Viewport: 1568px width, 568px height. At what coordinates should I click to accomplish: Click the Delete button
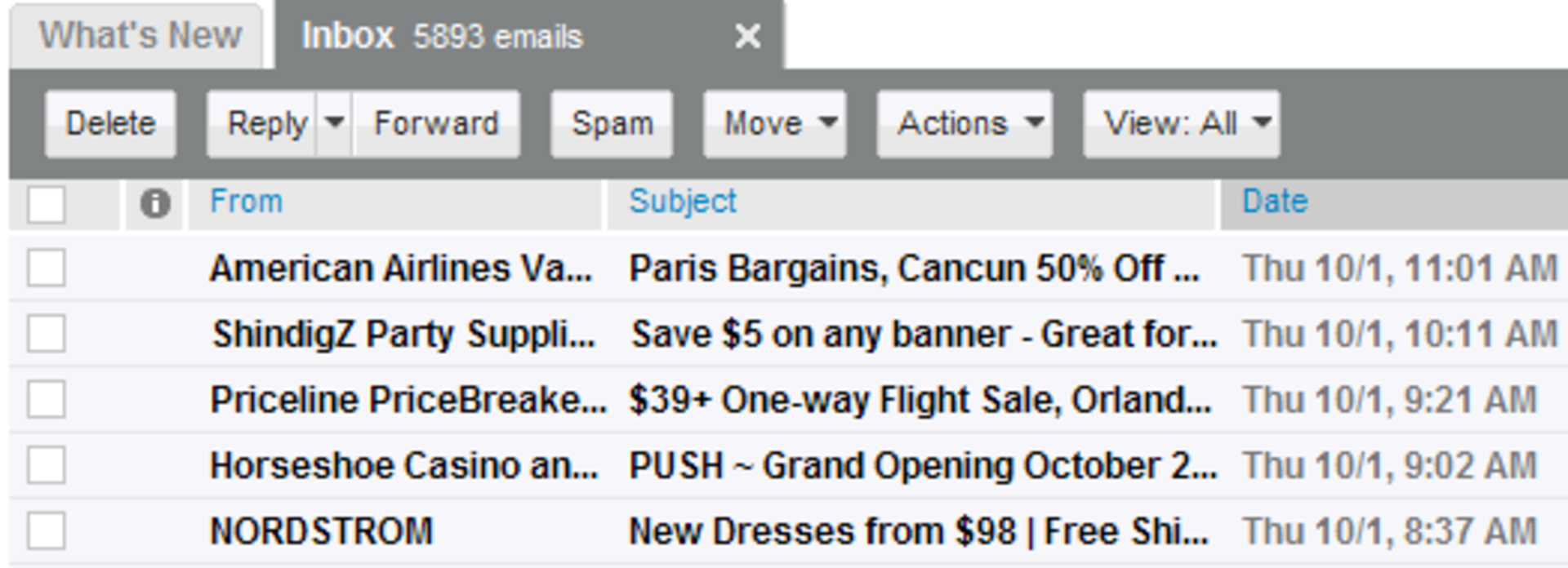pos(110,123)
